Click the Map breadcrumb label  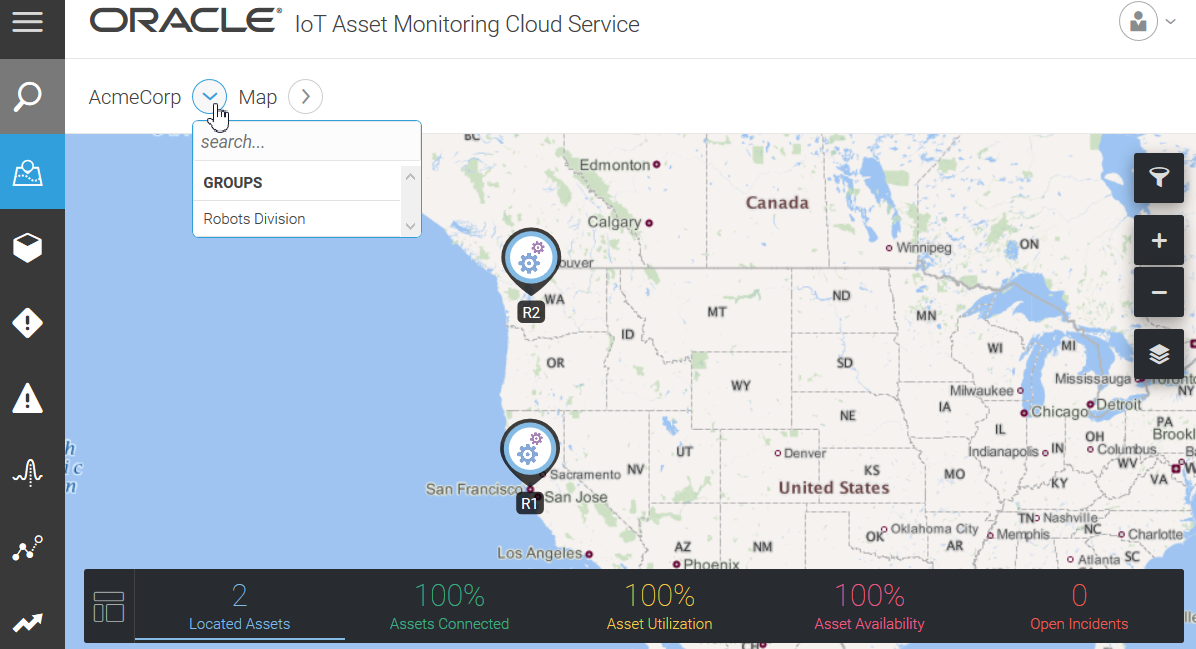[x=258, y=98]
